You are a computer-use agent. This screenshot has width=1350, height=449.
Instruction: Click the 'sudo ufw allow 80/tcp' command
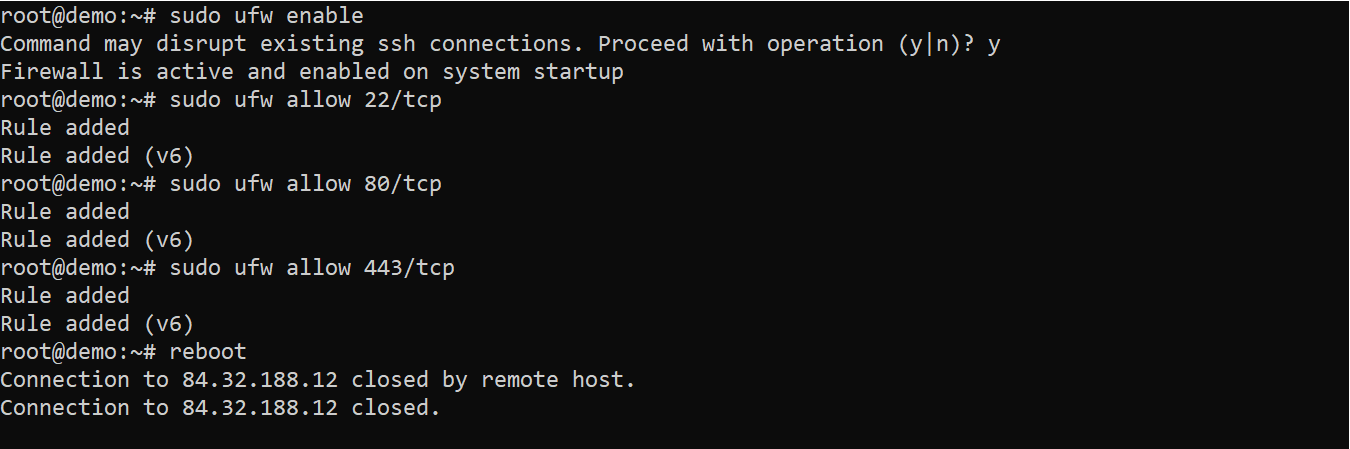click(x=305, y=184)
